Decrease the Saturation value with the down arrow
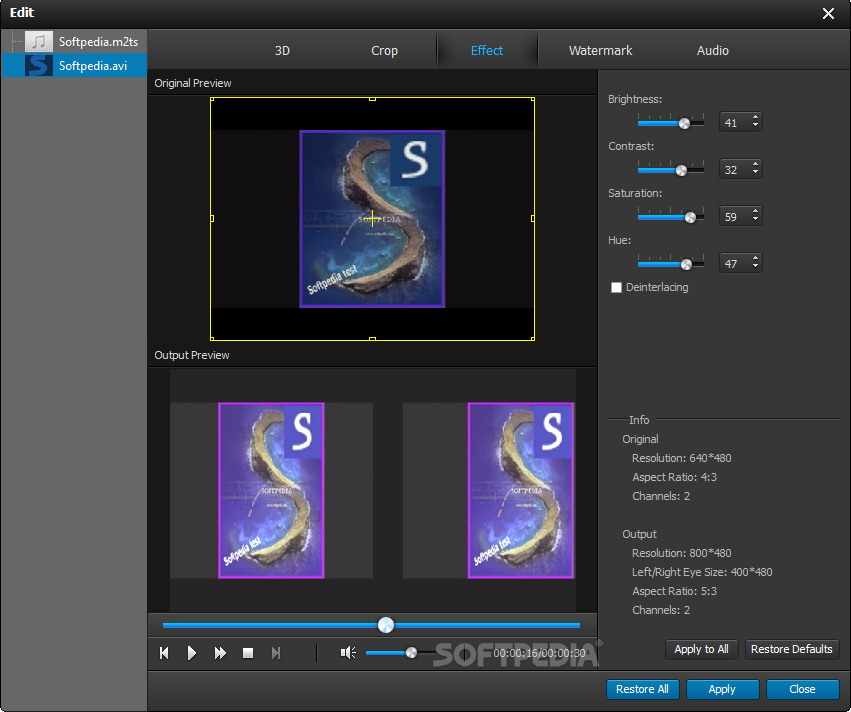The height and width of the screenshot is (712, 851). click(755, 220)
